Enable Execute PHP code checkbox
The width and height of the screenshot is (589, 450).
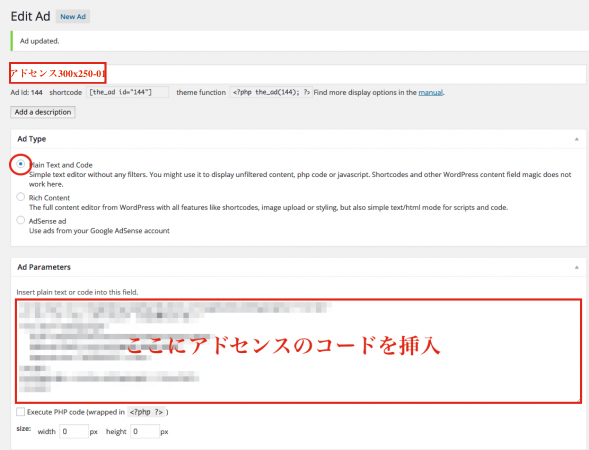pyautogui.click(x=20, y=412)
